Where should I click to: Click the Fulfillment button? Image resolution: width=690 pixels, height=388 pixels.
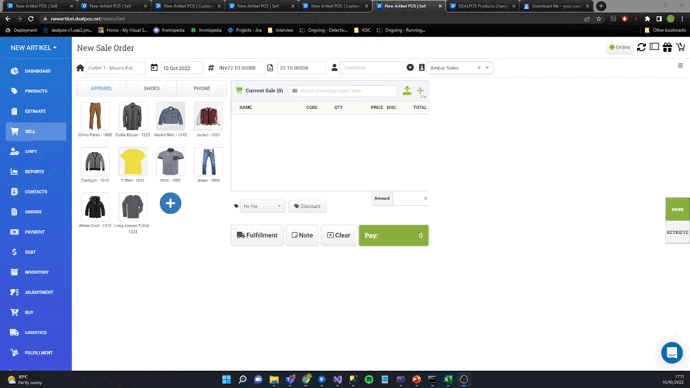[x=257, y=235]
